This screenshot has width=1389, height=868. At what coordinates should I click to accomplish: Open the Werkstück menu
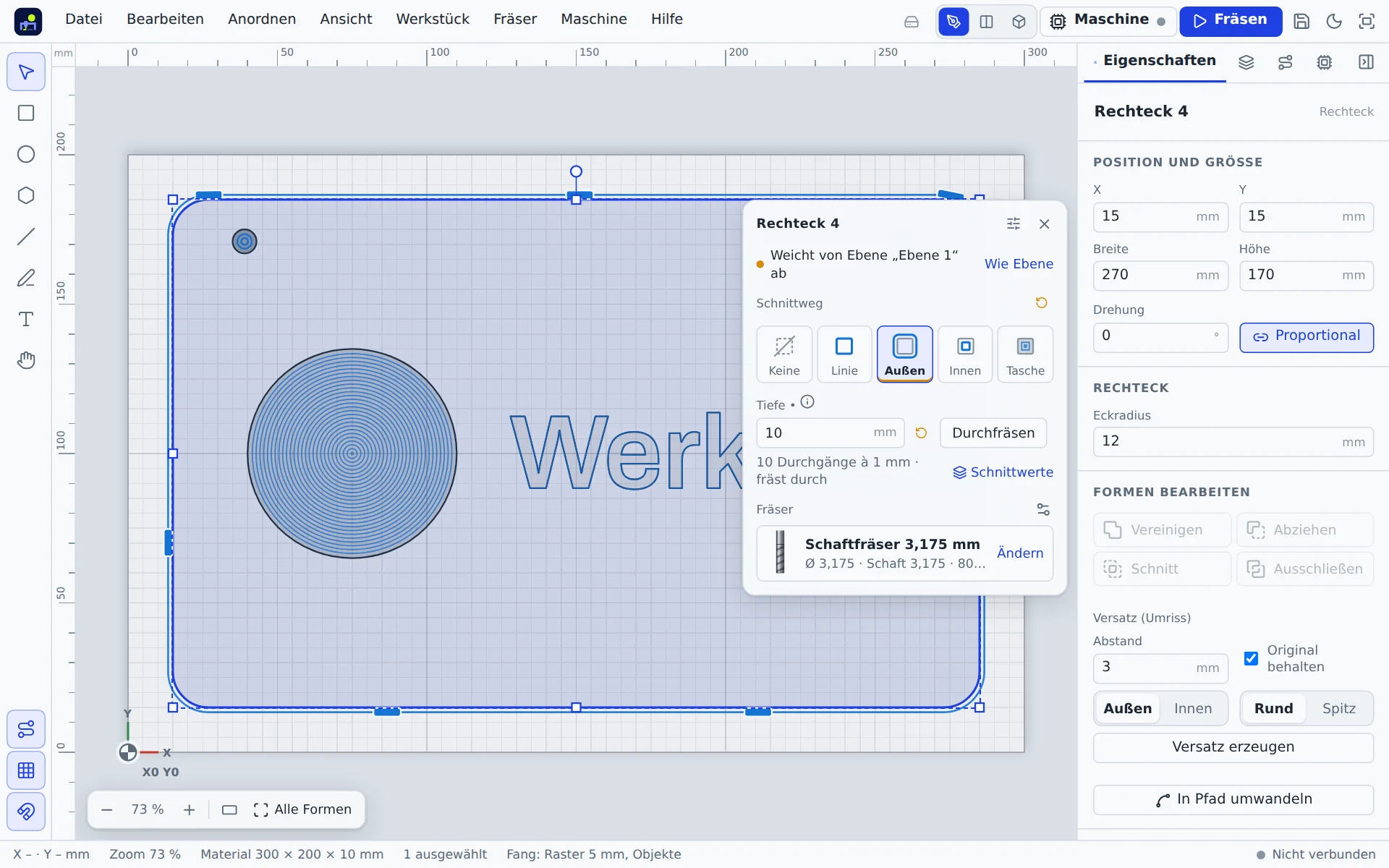[433, 20]
